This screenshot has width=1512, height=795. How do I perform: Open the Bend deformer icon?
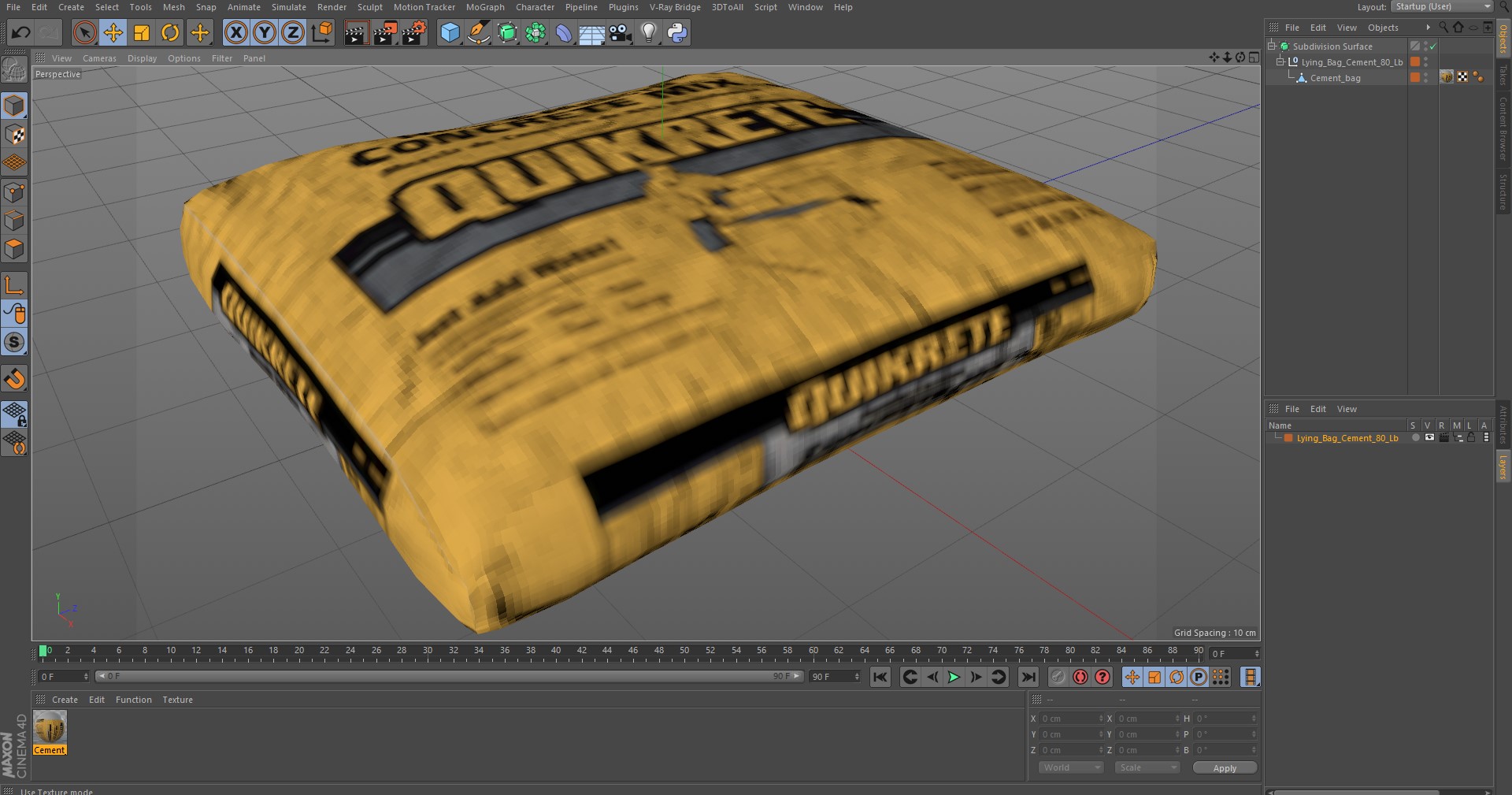pyautogui.click(x=564, y=32)
